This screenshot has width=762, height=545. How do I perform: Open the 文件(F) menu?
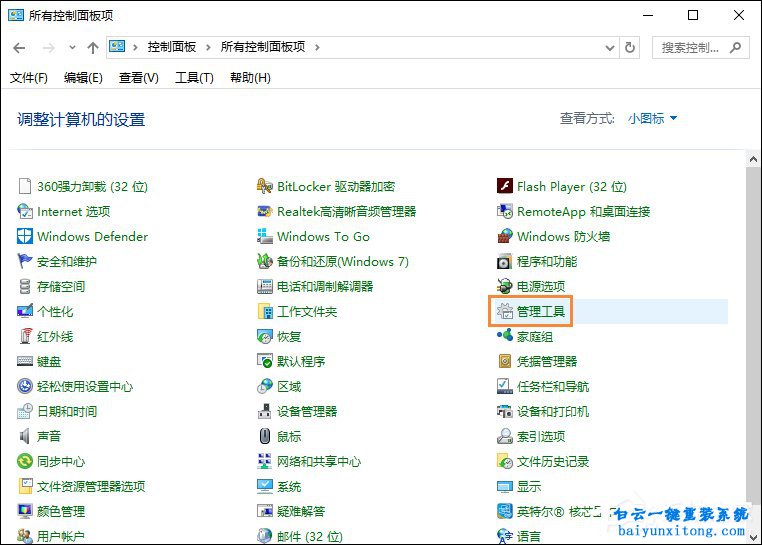pos(29,78)
